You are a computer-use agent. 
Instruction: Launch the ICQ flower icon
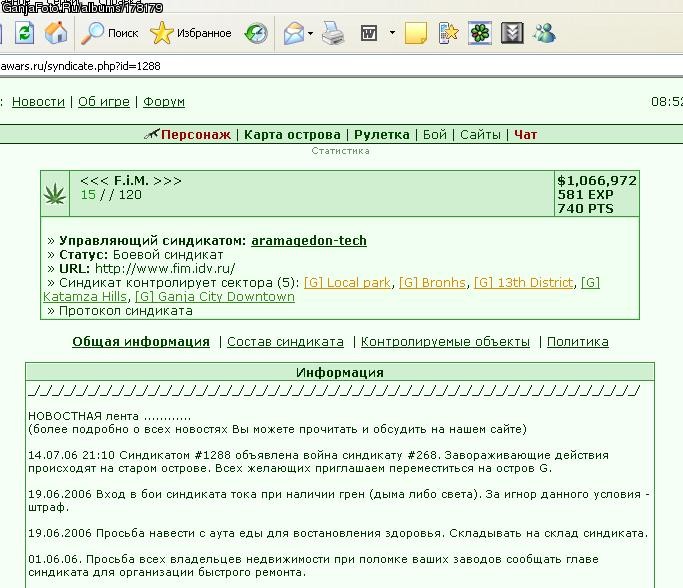click(480, 33)
